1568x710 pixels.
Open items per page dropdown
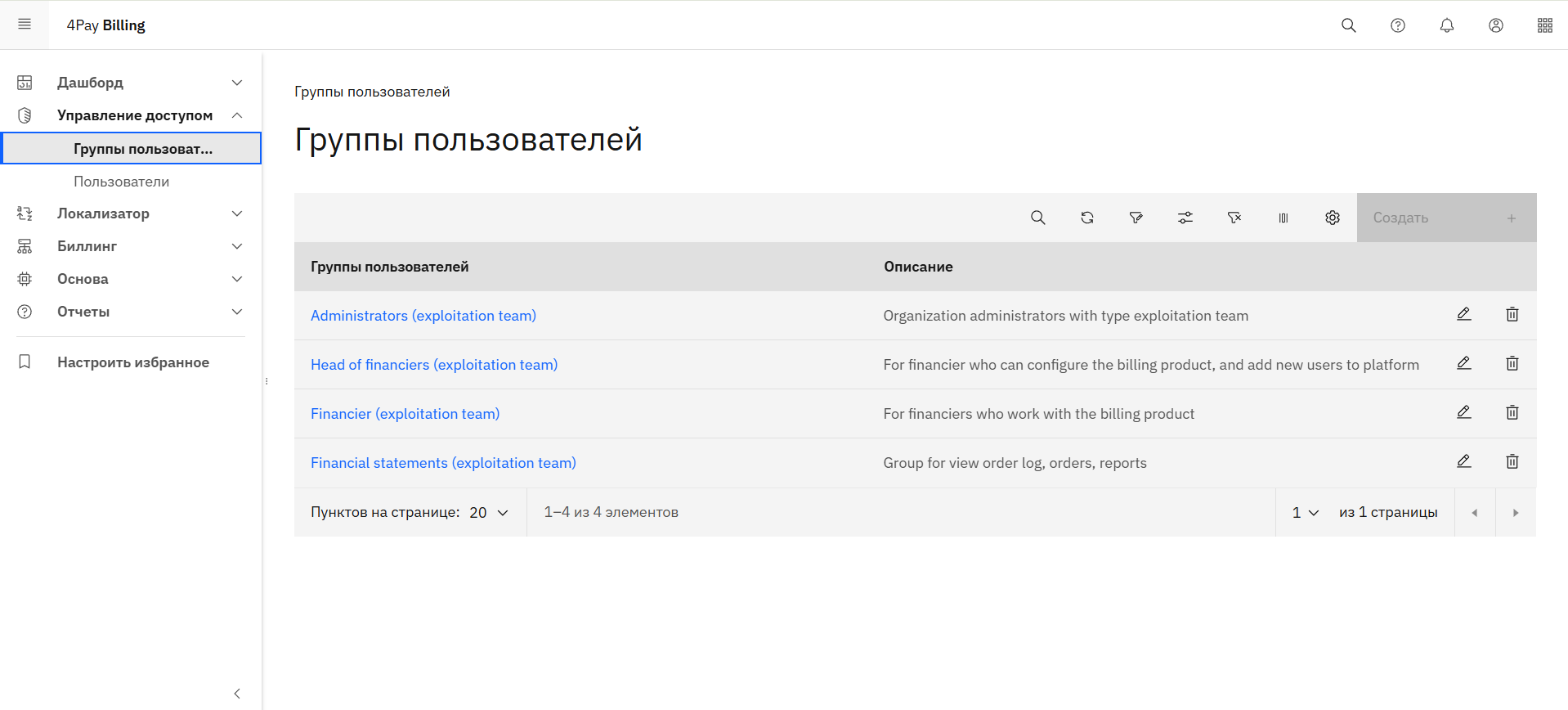coord(489,513)
